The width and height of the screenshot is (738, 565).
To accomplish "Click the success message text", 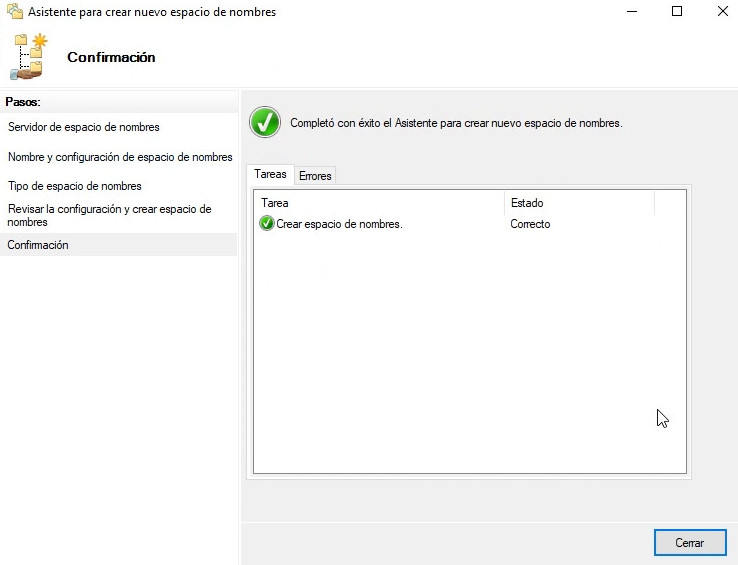I will tap(456, 124).
